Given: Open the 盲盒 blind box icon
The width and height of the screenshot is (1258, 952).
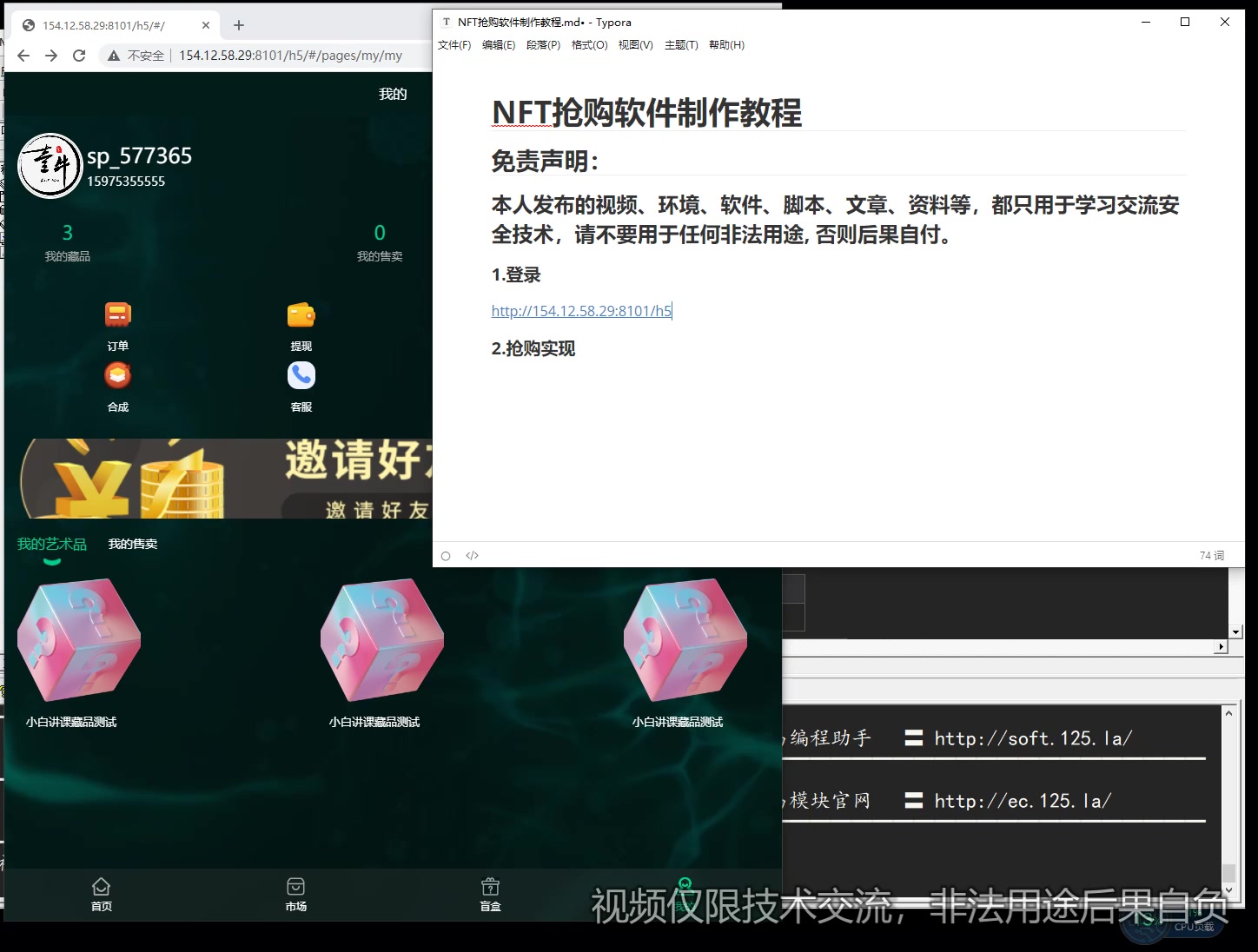Looking at the screenshot, I should (x=490, y=895).
